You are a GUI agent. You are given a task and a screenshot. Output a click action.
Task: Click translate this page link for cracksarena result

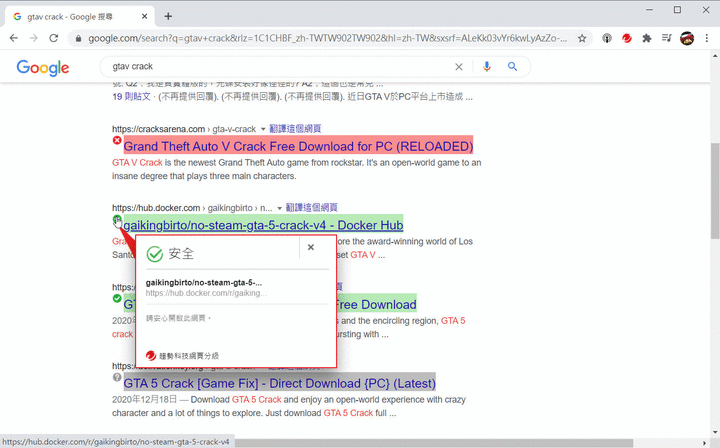(x=295, y=129)
